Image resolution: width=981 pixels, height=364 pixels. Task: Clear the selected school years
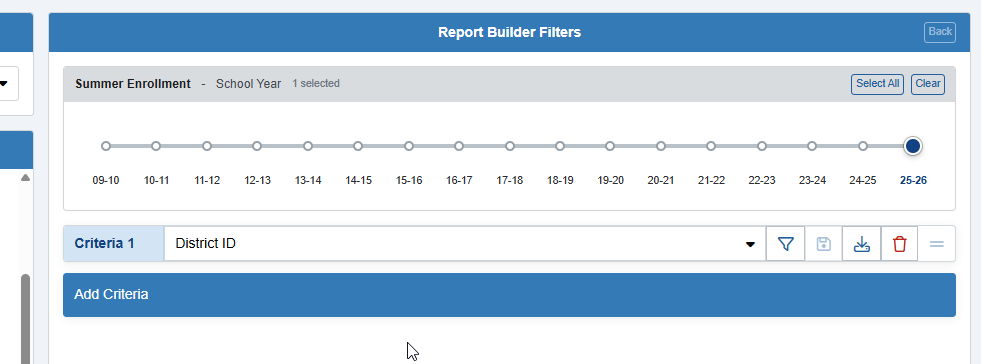[928, 84]
